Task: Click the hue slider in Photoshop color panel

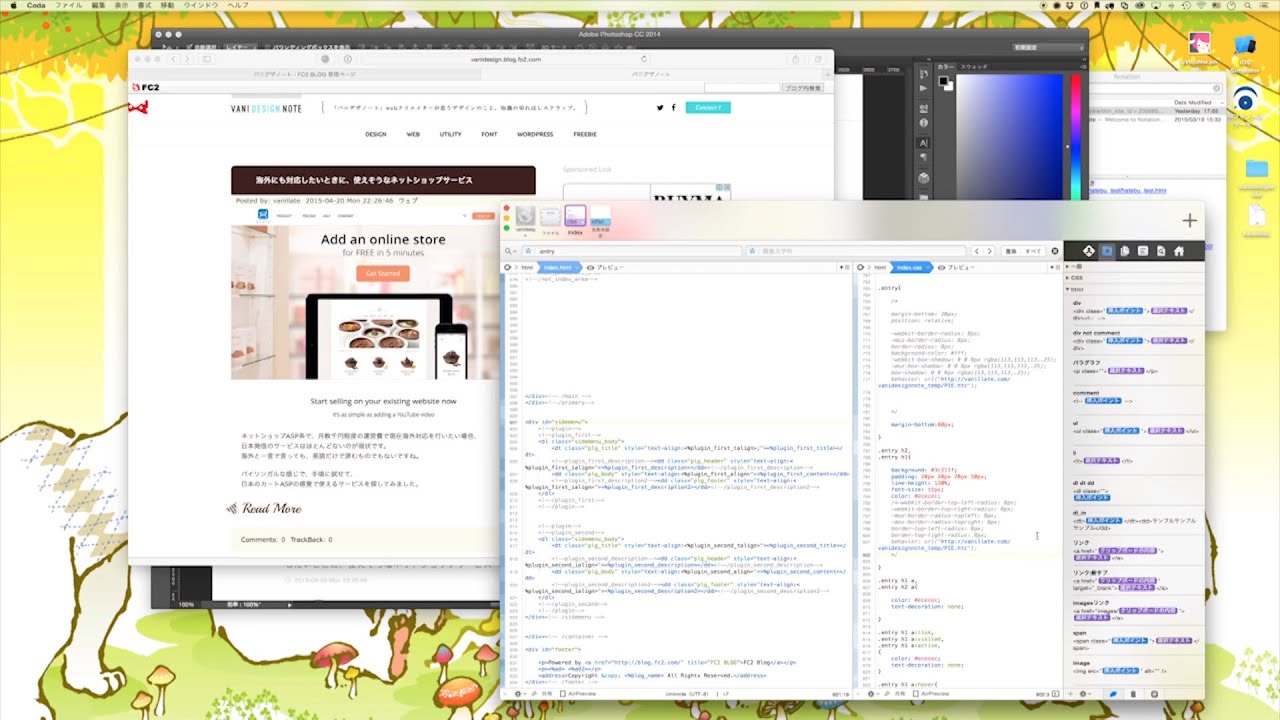Action: (x=1076, y=137)
